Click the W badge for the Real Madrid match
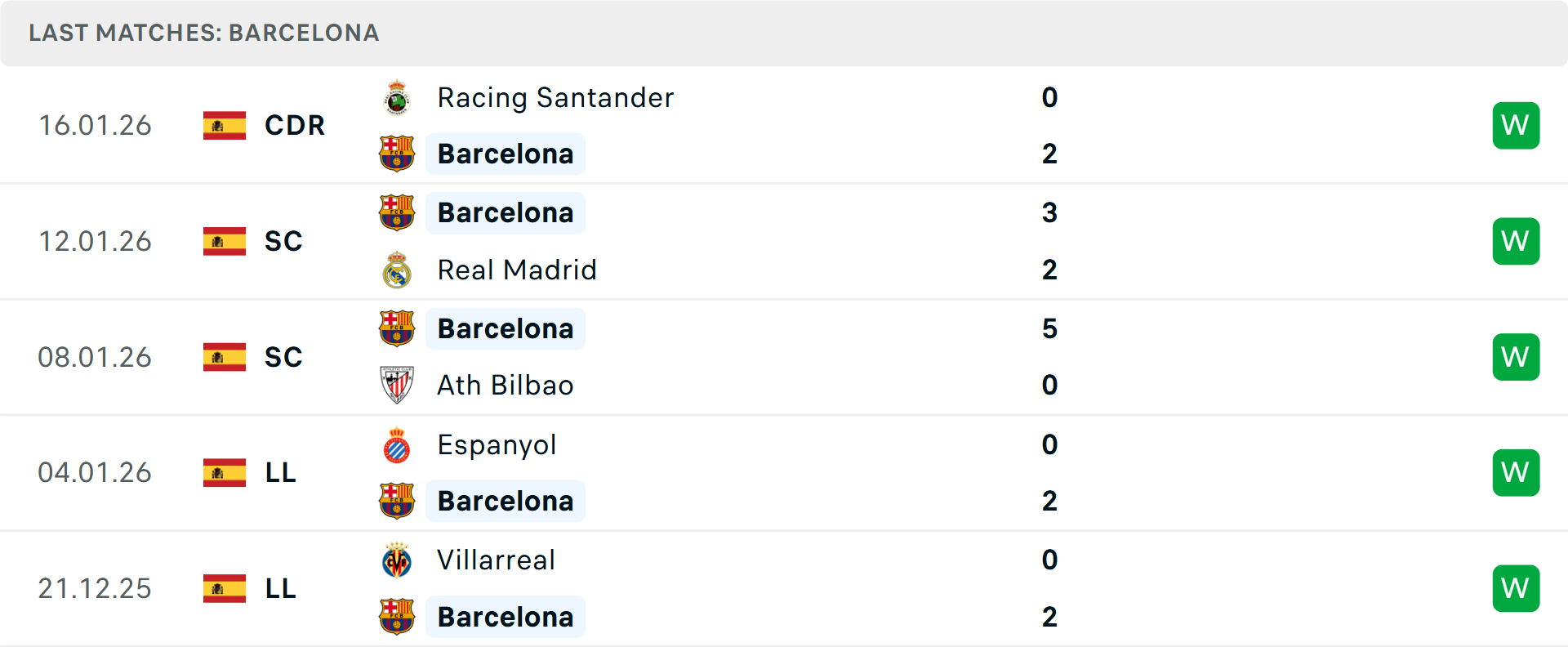This screenshot has width=1568, height=647. [1516, 241]
